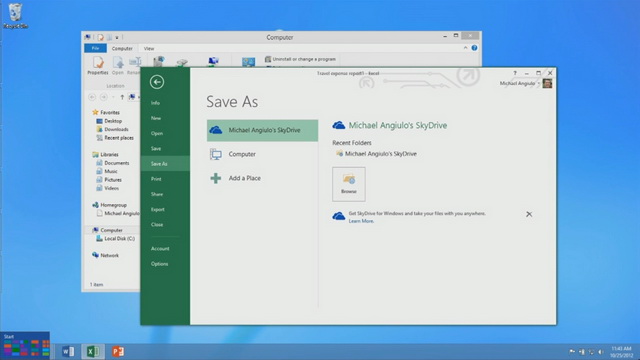This screenshot has height=360, width=640.
Task: Select Open in the Excel backstage menu
Action: tap(157, 133)
